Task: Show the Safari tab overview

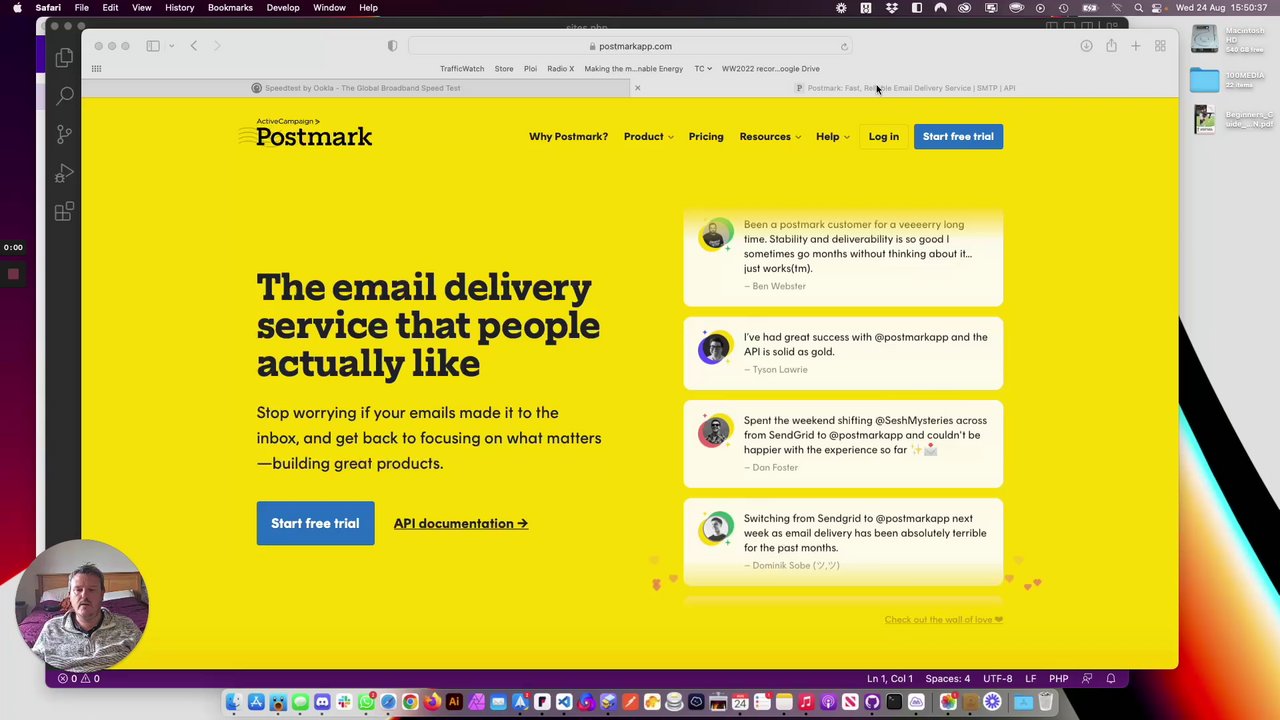Action: [x=1160, y=46]
